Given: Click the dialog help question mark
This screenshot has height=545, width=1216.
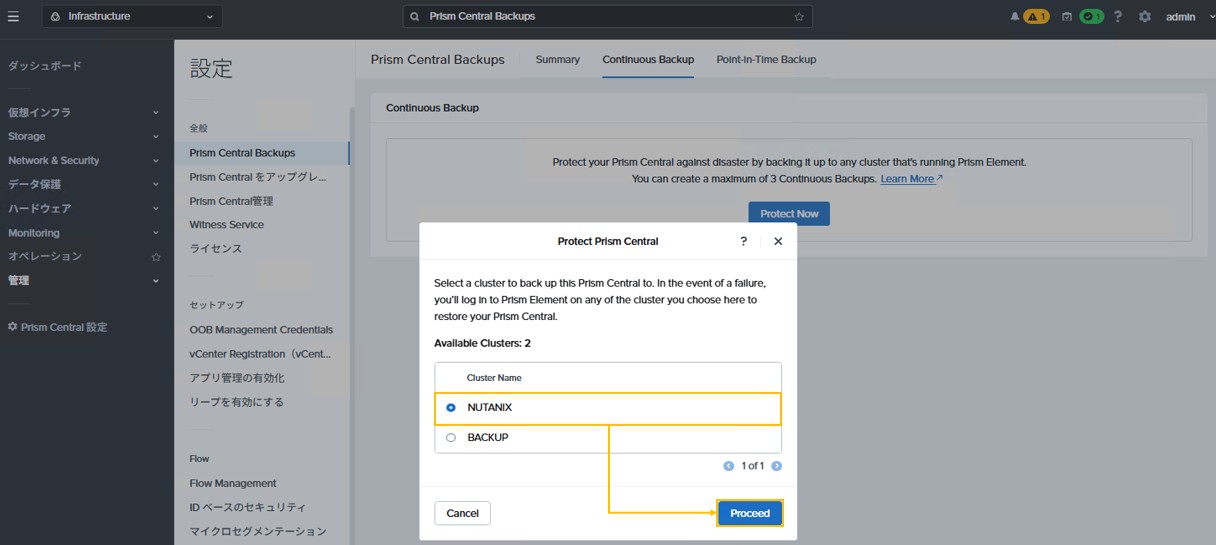Looking at the screenshot, I should click(x=743, y=241).
